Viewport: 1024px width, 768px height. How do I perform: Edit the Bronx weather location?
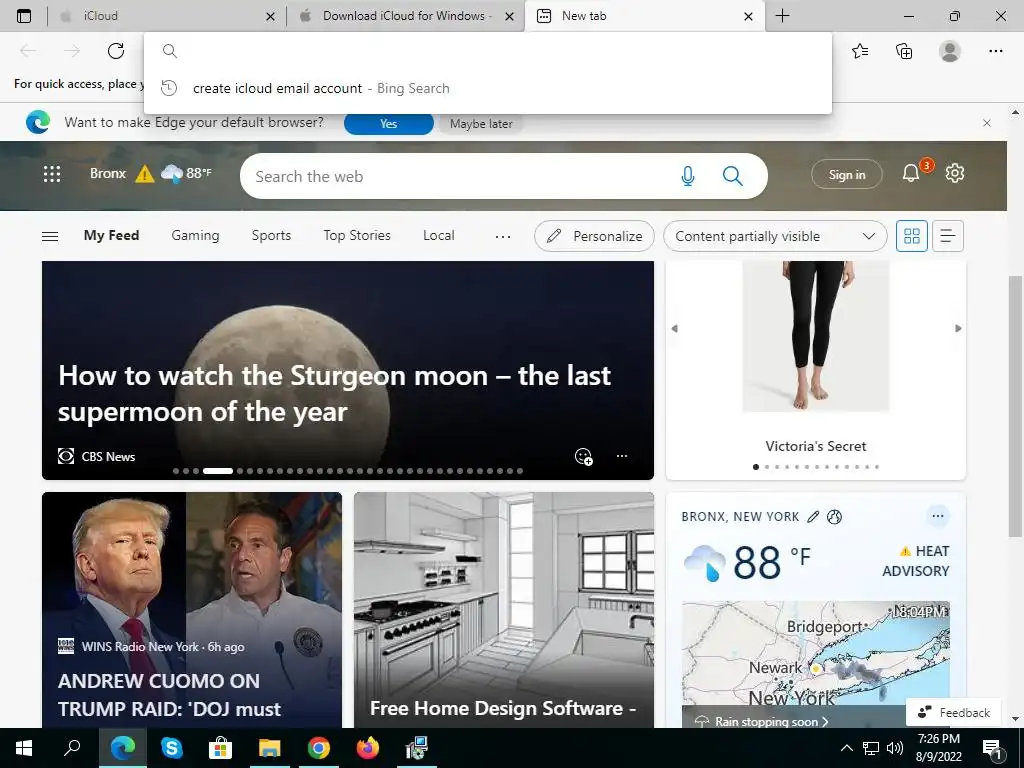click(813, 517)
